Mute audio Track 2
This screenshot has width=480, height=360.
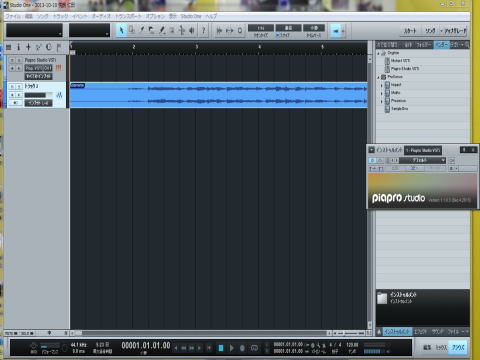click(12, 86)
